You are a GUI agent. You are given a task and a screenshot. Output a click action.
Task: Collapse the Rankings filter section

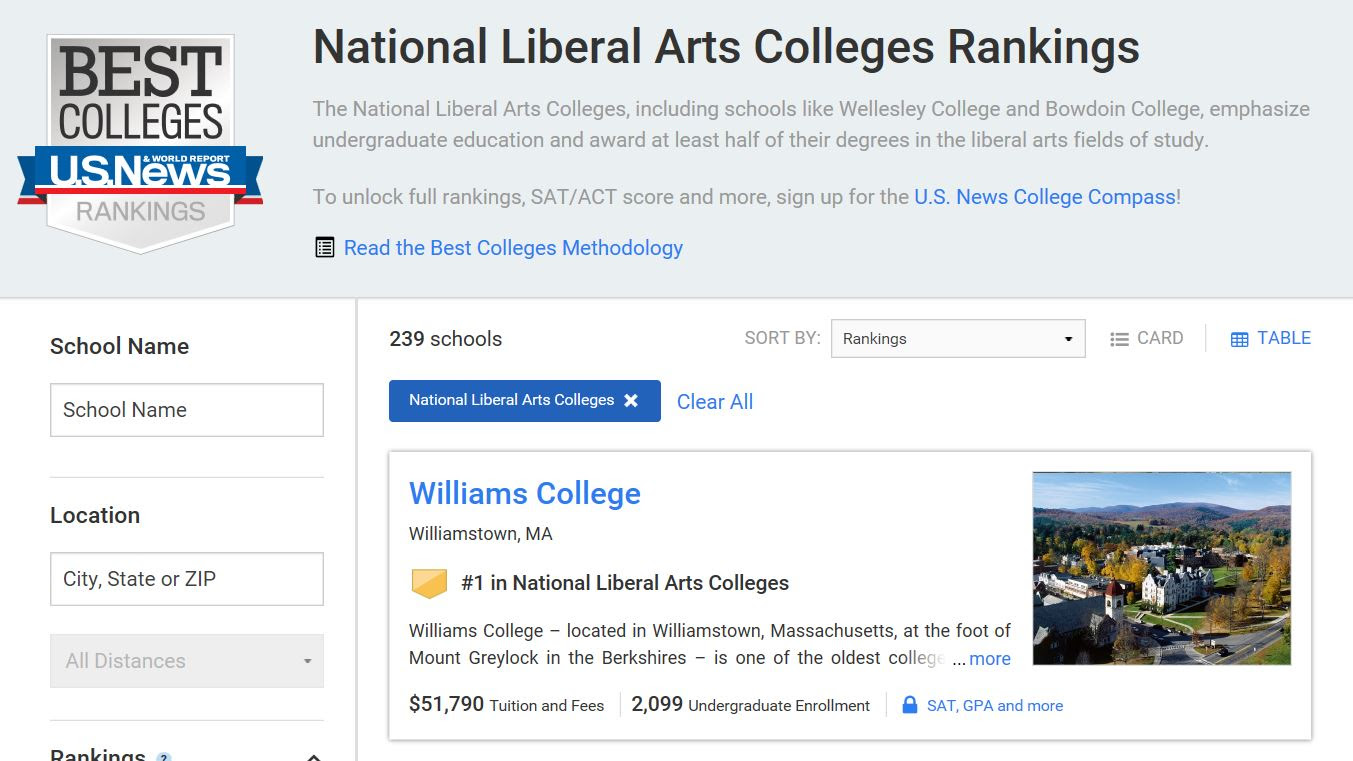coord(312,756)
